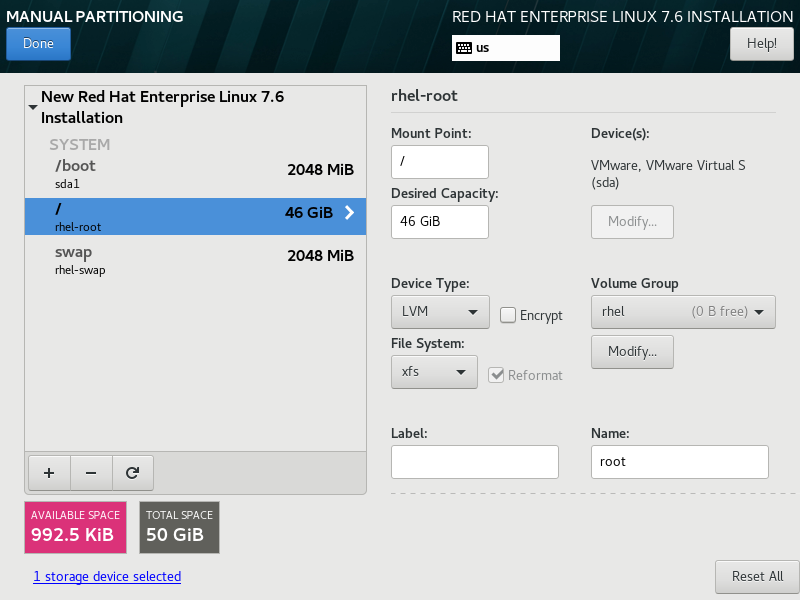Toggle the Encrypt checkbox
The width and height of the screenshot is (800, 600).
508,315
